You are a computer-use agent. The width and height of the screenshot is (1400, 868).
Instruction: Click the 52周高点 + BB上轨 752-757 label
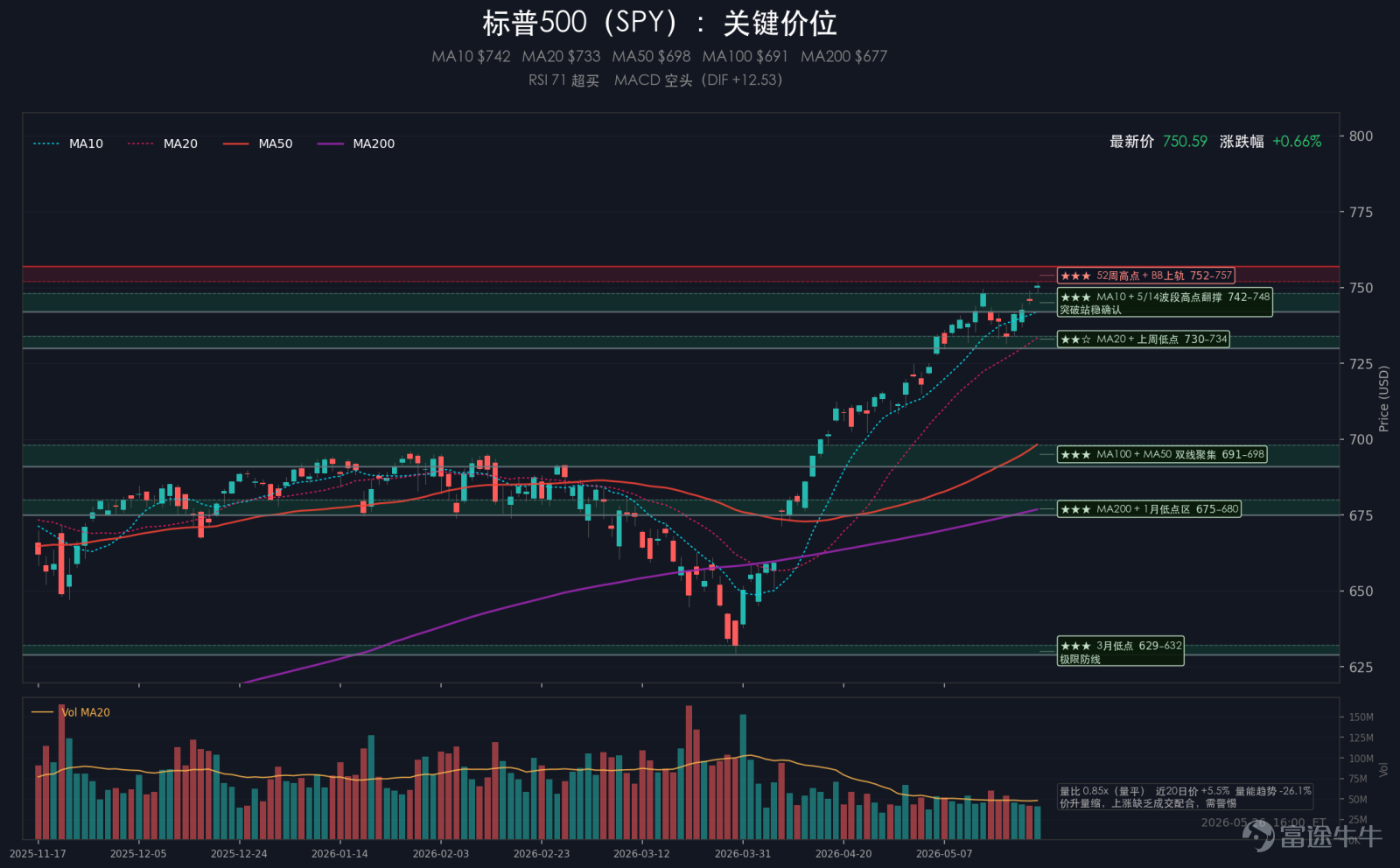point(1145,276)
